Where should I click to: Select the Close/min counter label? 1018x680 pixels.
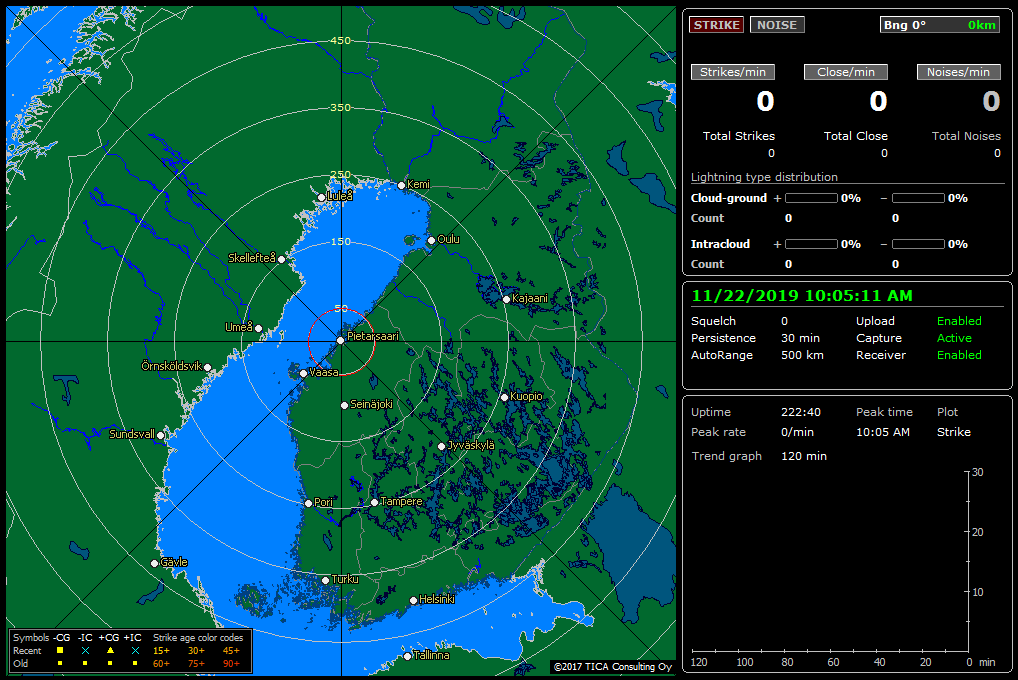point(846,72)
